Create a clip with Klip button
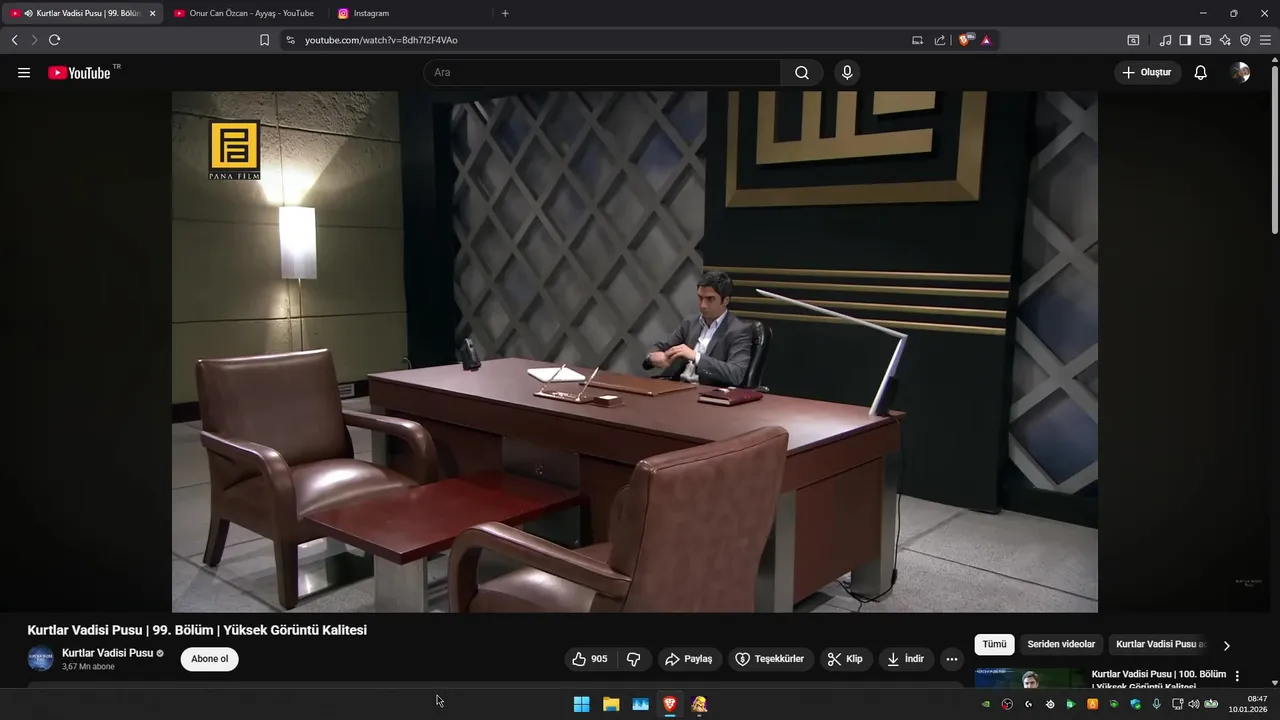Image resolution: width=1280 pixels, height=720 pixels. tap(845, 659)
